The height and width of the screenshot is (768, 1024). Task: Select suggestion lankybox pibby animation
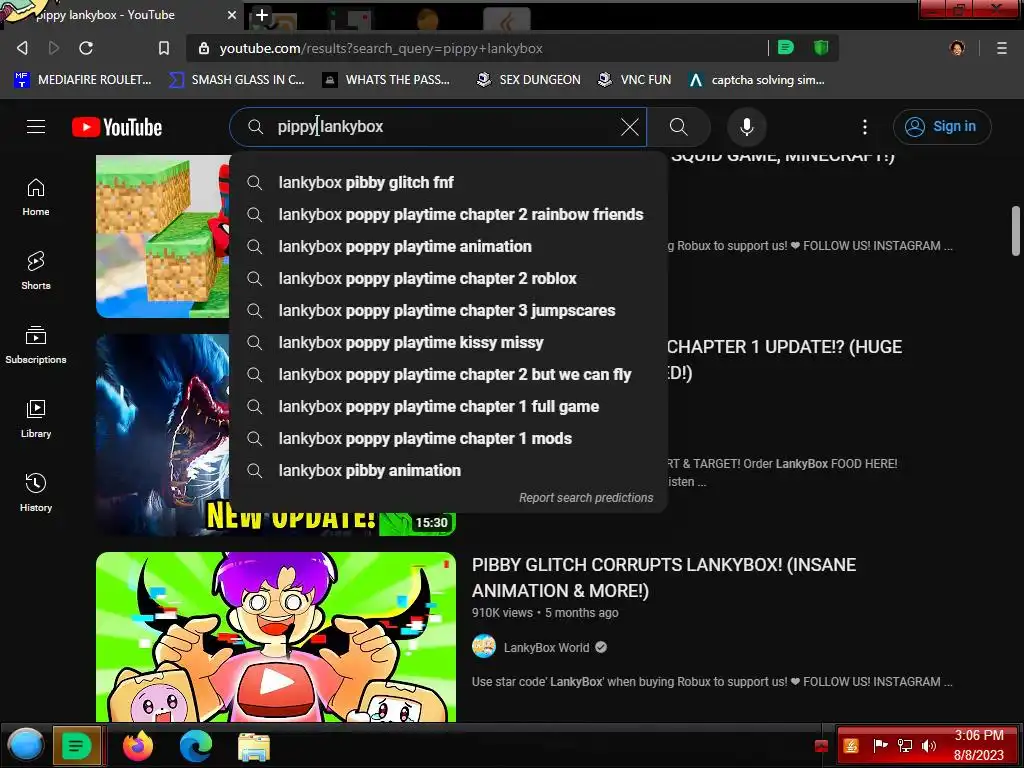(448, 470)
